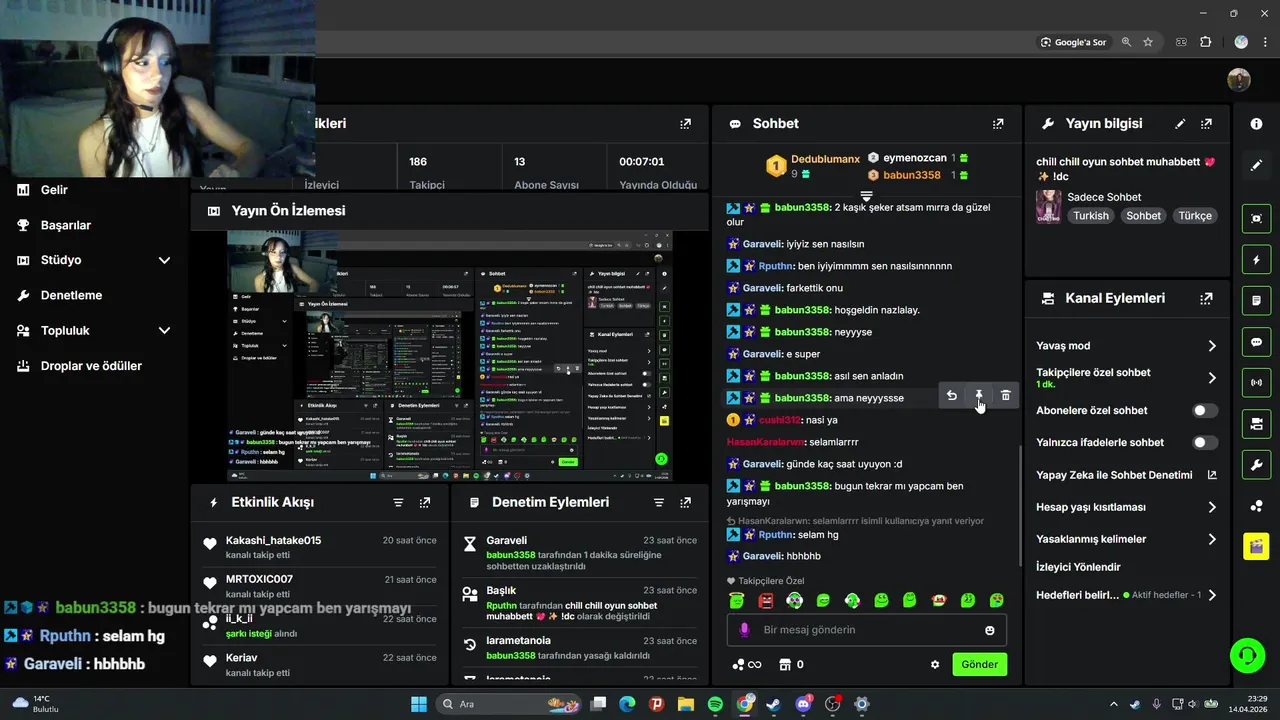Viewport: 1280px width, 720px height.
Task: Select the Sohbet tag chip
Action: (x=1144, y=216)
